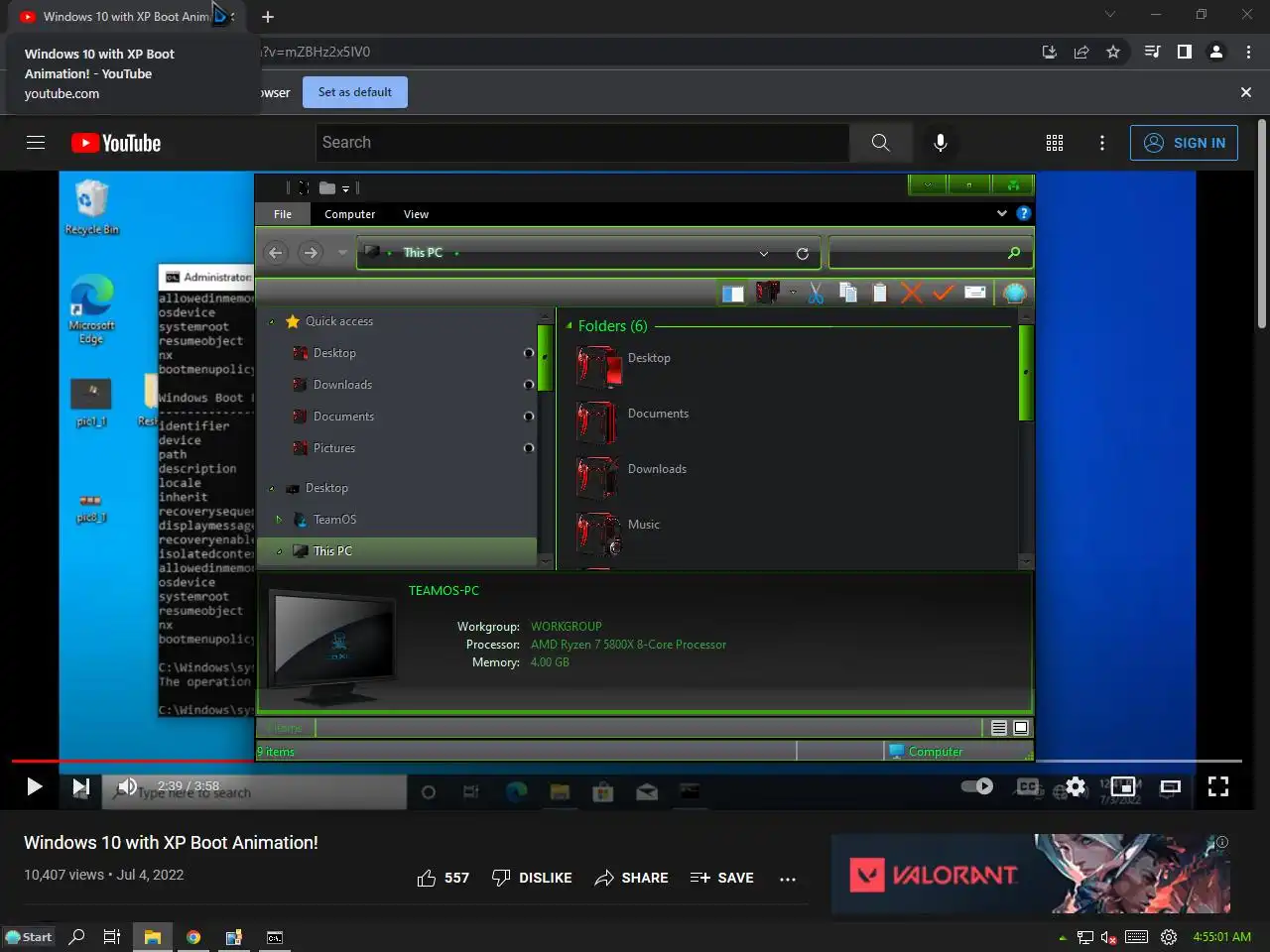Viewport: 1270px width, 952px height.
Task: Click the red X delete icon in video
Action: pos(911,293)
